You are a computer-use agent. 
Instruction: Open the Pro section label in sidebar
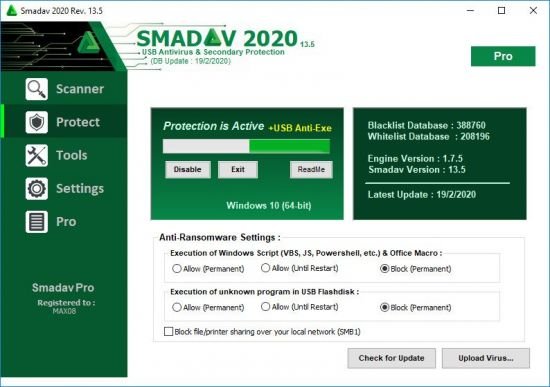[66, 222]
